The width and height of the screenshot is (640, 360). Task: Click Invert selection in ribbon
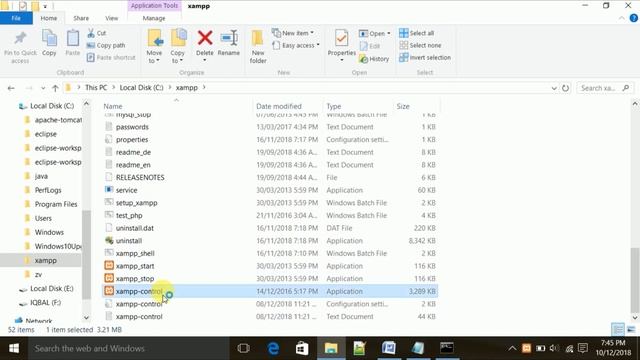point(425,58)
